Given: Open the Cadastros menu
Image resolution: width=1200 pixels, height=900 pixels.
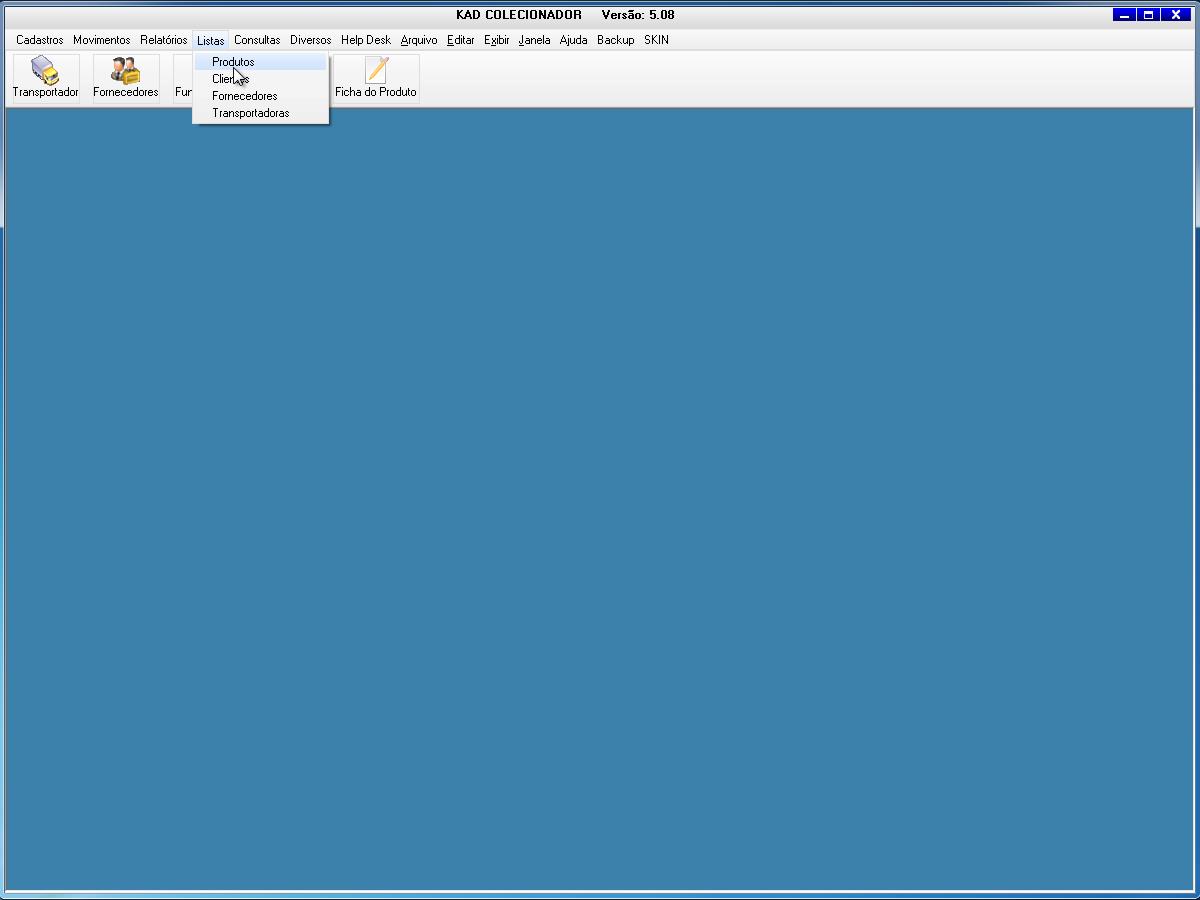Looking at the screenshot, I should pos(40,40).
